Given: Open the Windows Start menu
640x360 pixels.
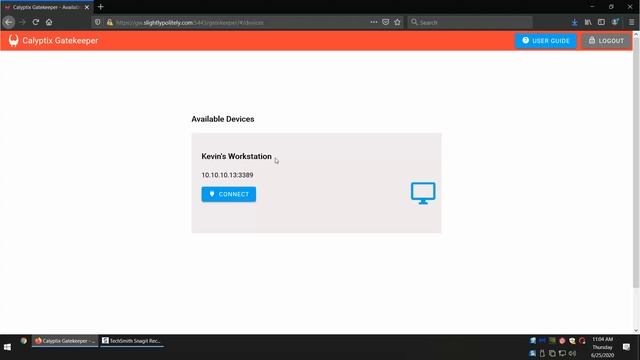Looking at the screenshot, I should coord(7,347).
